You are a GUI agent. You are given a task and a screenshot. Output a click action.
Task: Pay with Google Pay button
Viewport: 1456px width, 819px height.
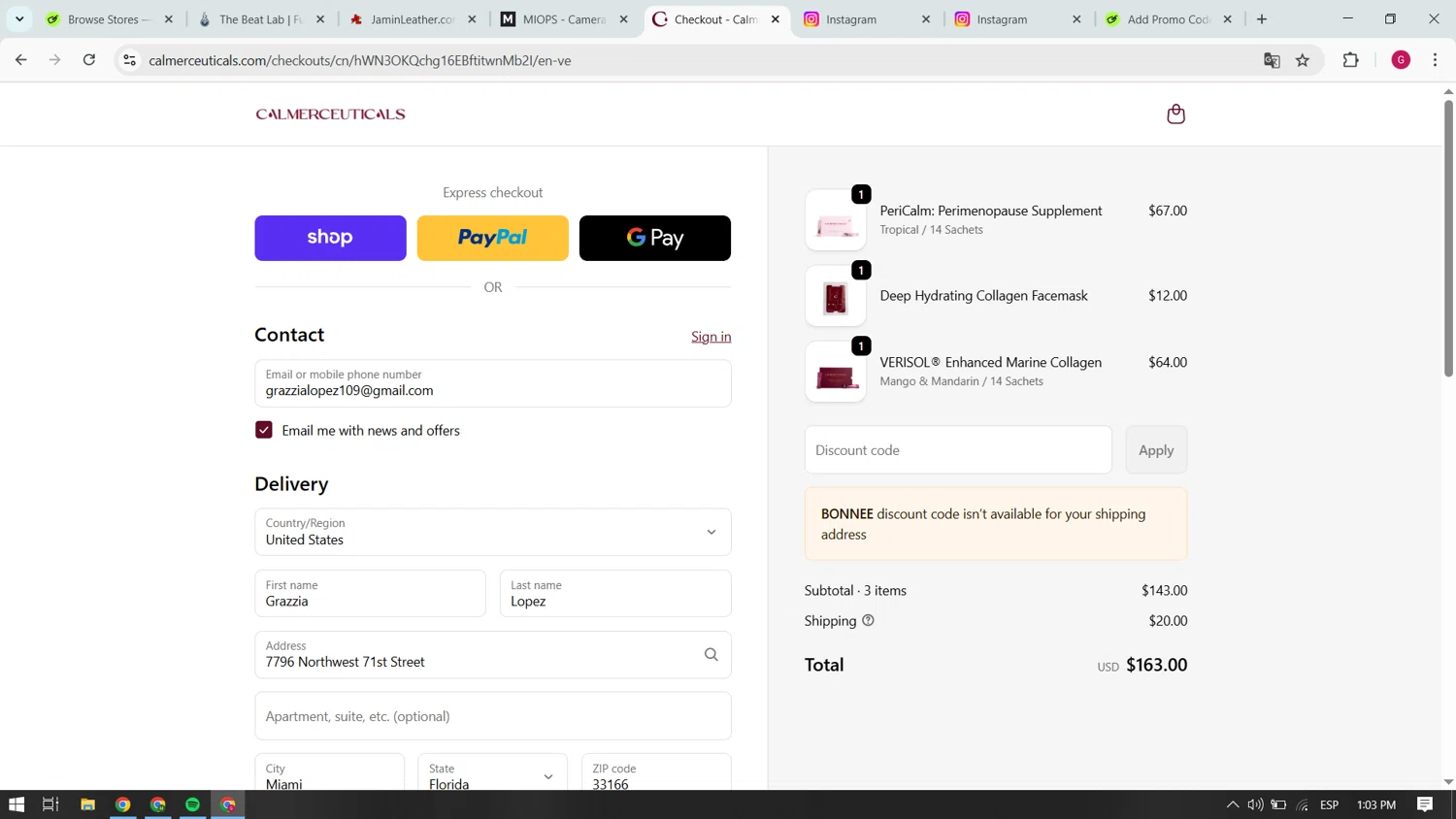pos(655,238)
